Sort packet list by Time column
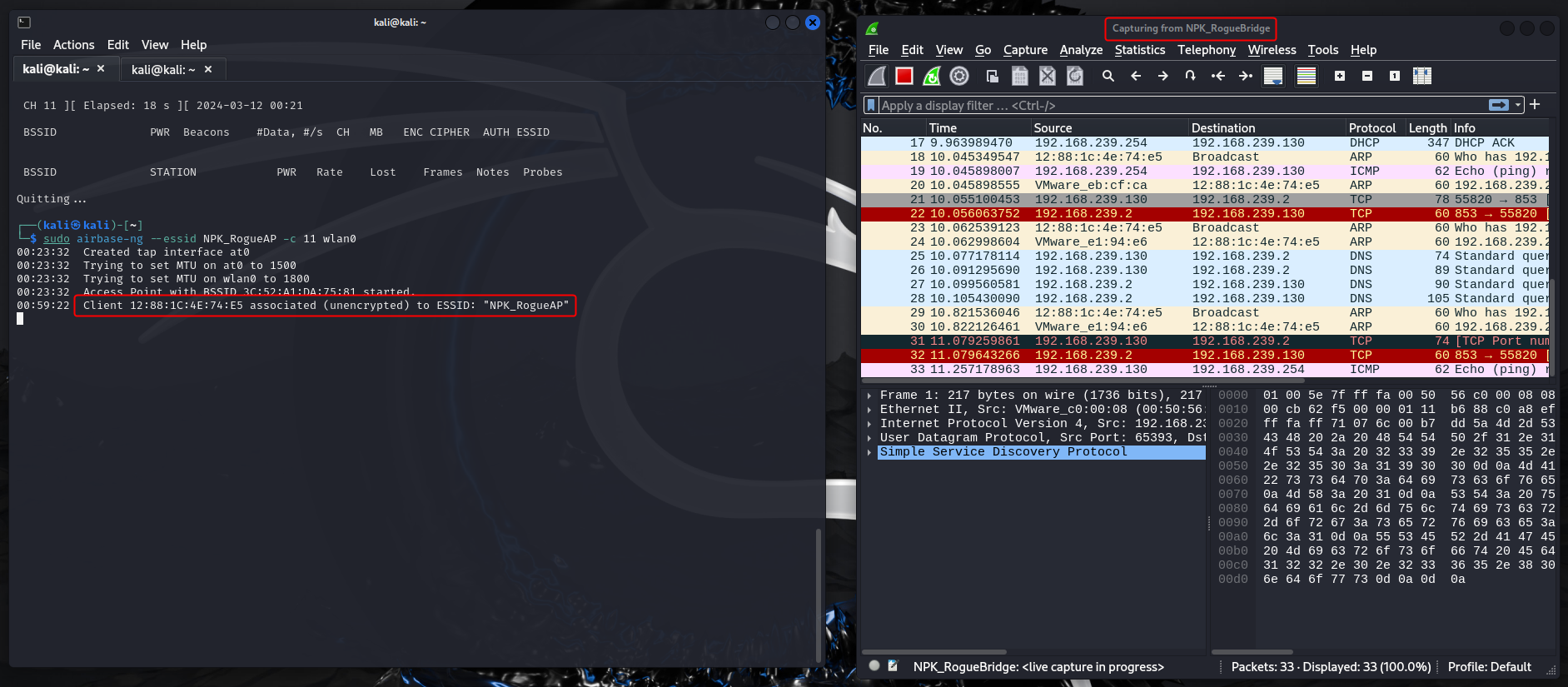This screenshot has width=1568, height=687. [x=978, y=128]
